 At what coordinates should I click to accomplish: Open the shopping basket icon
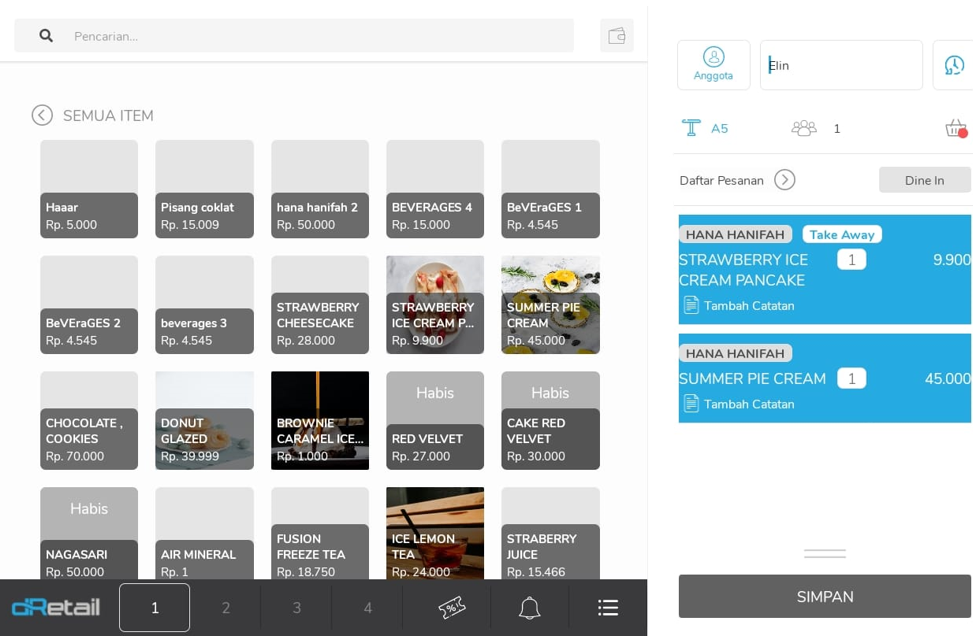pos(955,128)
